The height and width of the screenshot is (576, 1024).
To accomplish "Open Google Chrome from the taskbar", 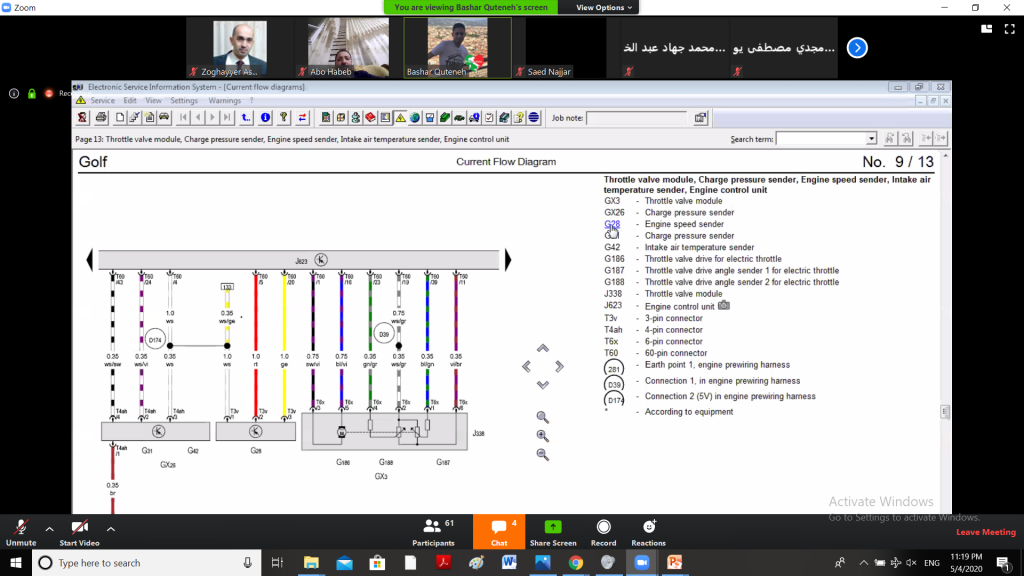I will tap(575, 562).
